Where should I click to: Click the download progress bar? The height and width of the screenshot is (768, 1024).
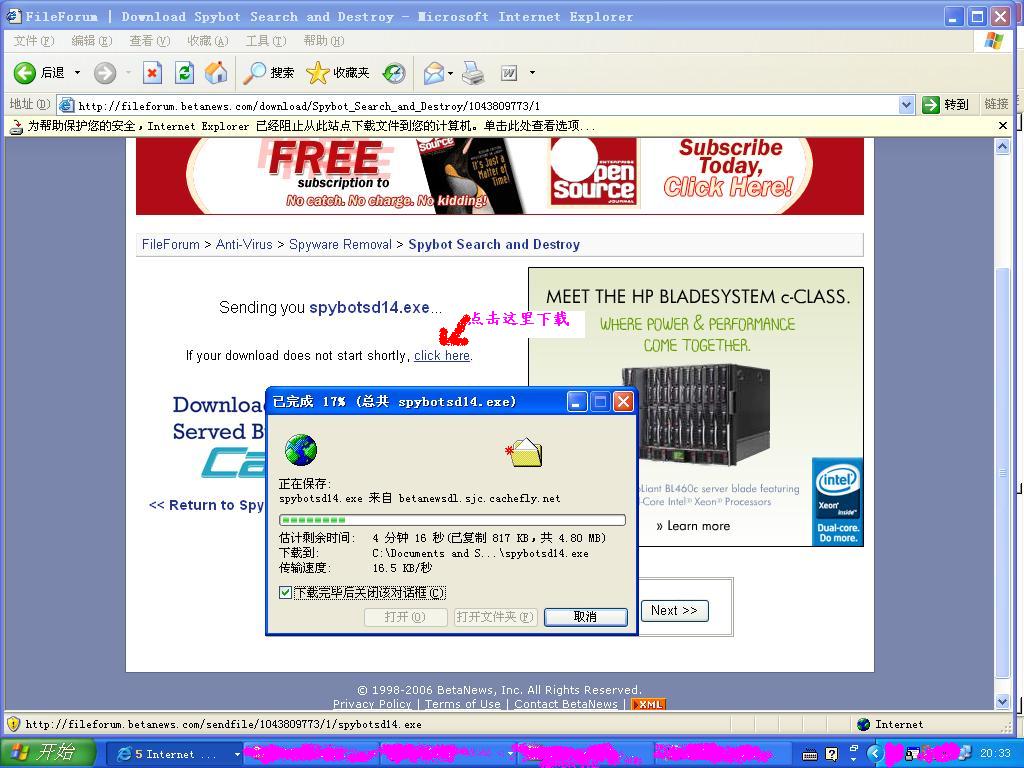(x=452, y=520)
